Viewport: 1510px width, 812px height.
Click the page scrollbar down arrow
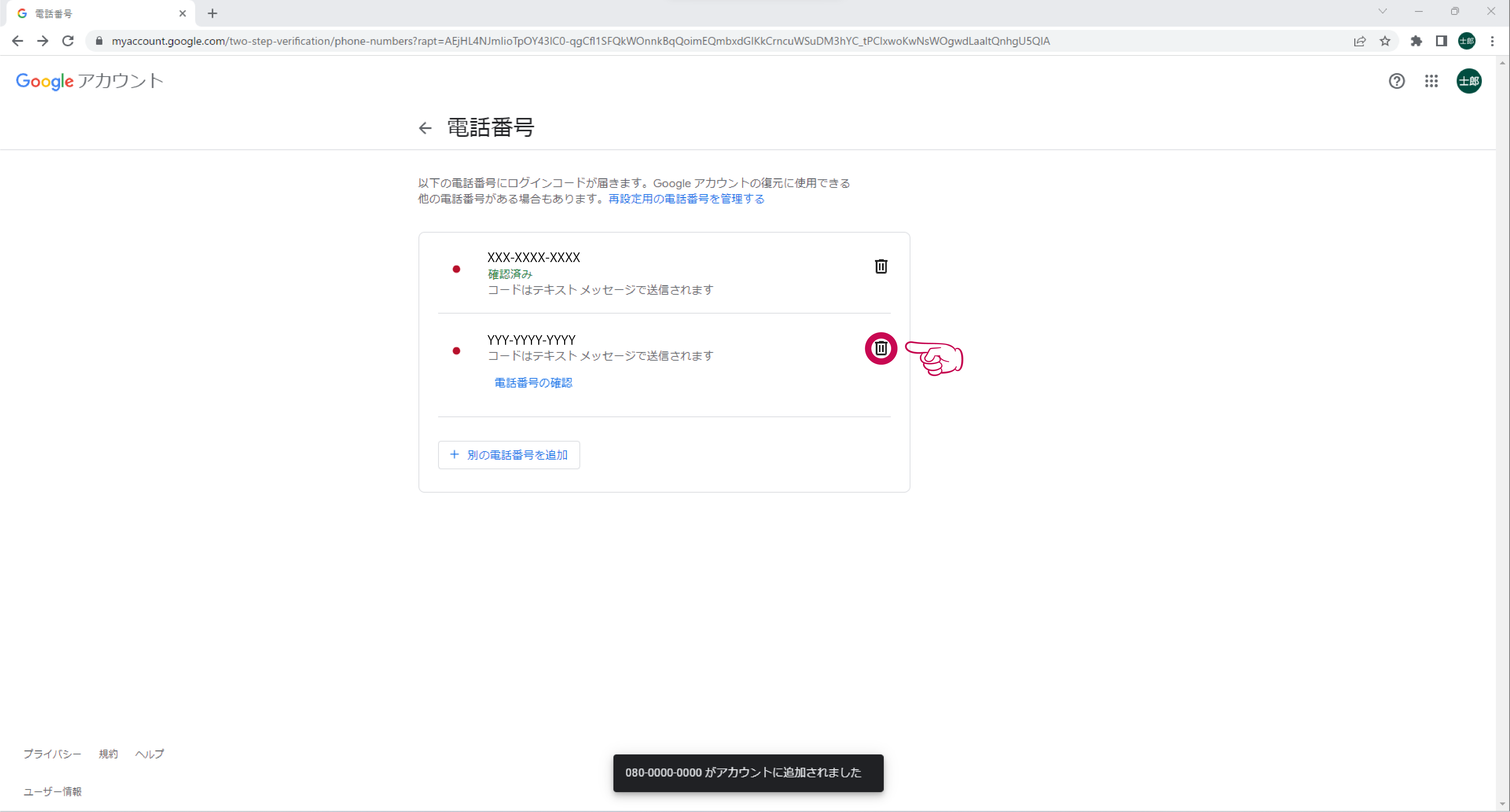(x=1502, y=804)
